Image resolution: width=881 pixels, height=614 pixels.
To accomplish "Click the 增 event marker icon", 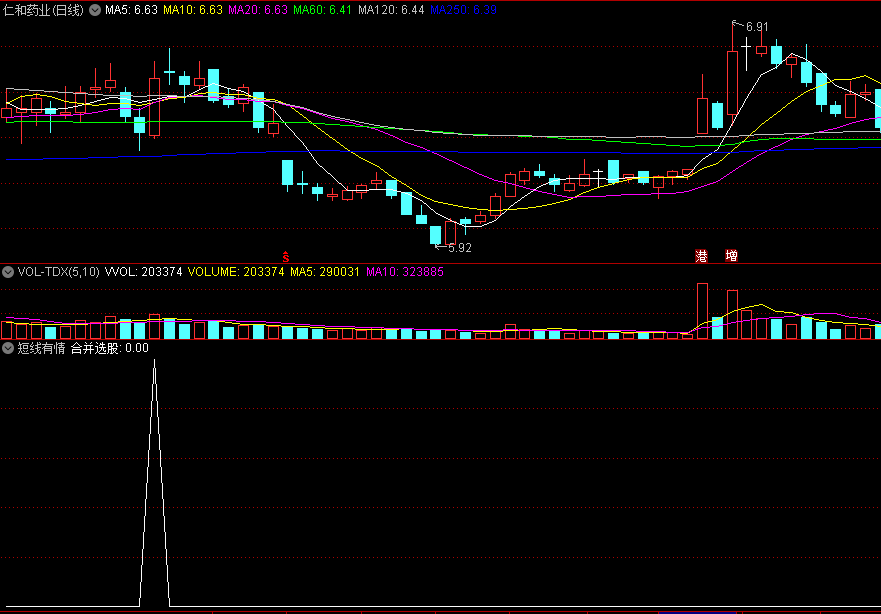I will tap(731, 256).
